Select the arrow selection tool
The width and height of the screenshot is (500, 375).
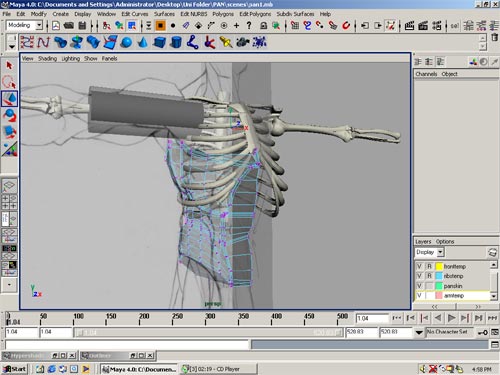[9, 65]
